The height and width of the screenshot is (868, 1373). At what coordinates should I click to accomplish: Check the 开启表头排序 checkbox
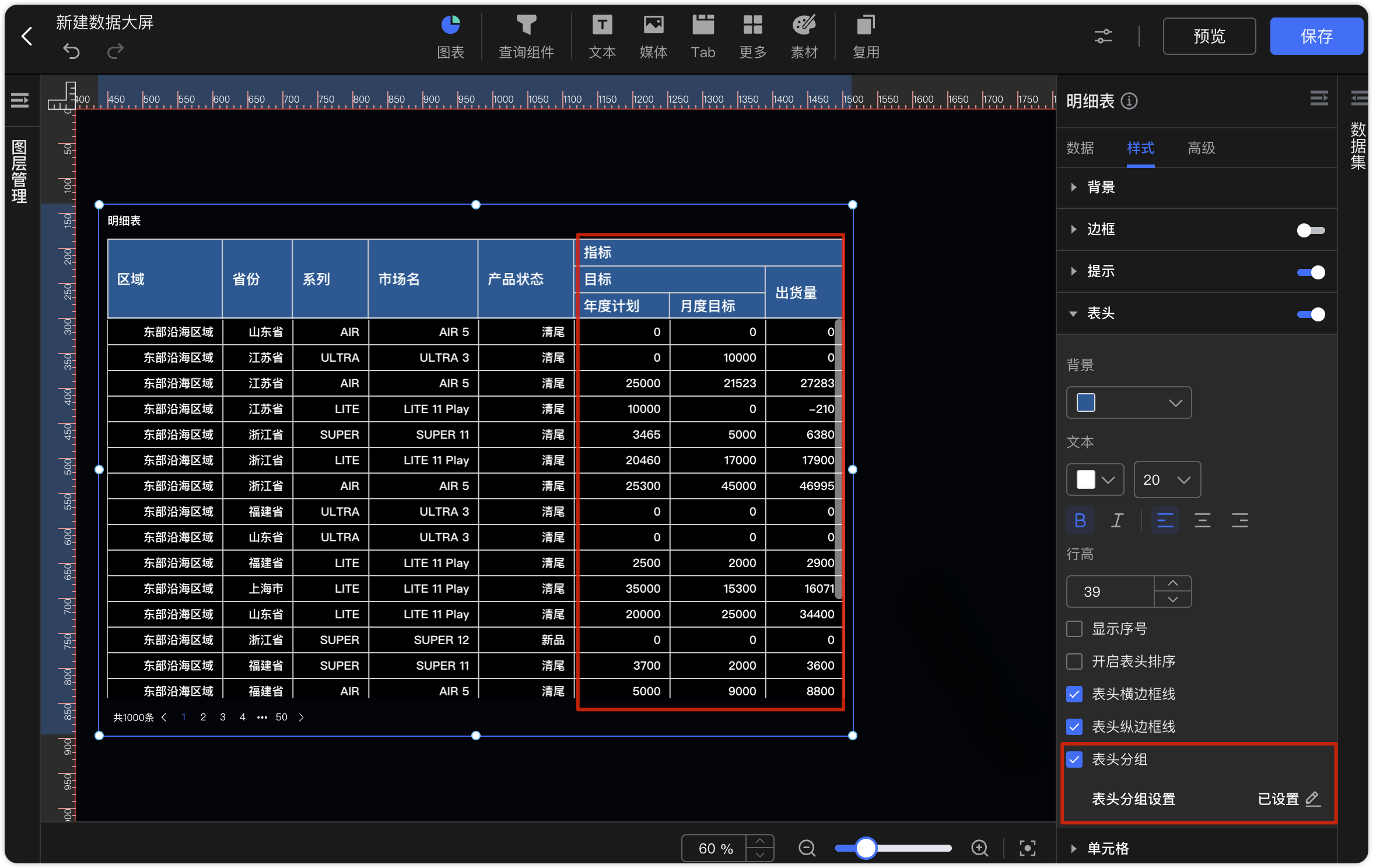click(x=1074, y=661)
